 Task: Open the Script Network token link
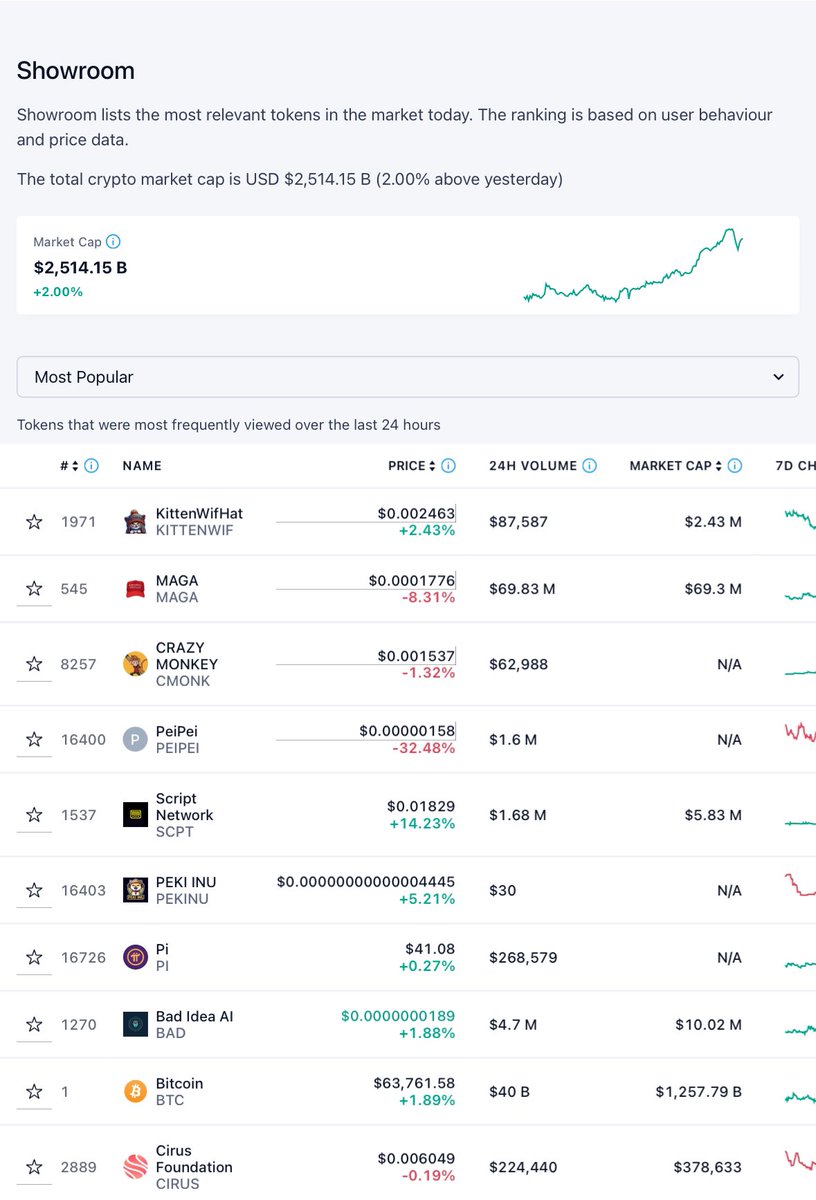[x=185, y=807]
